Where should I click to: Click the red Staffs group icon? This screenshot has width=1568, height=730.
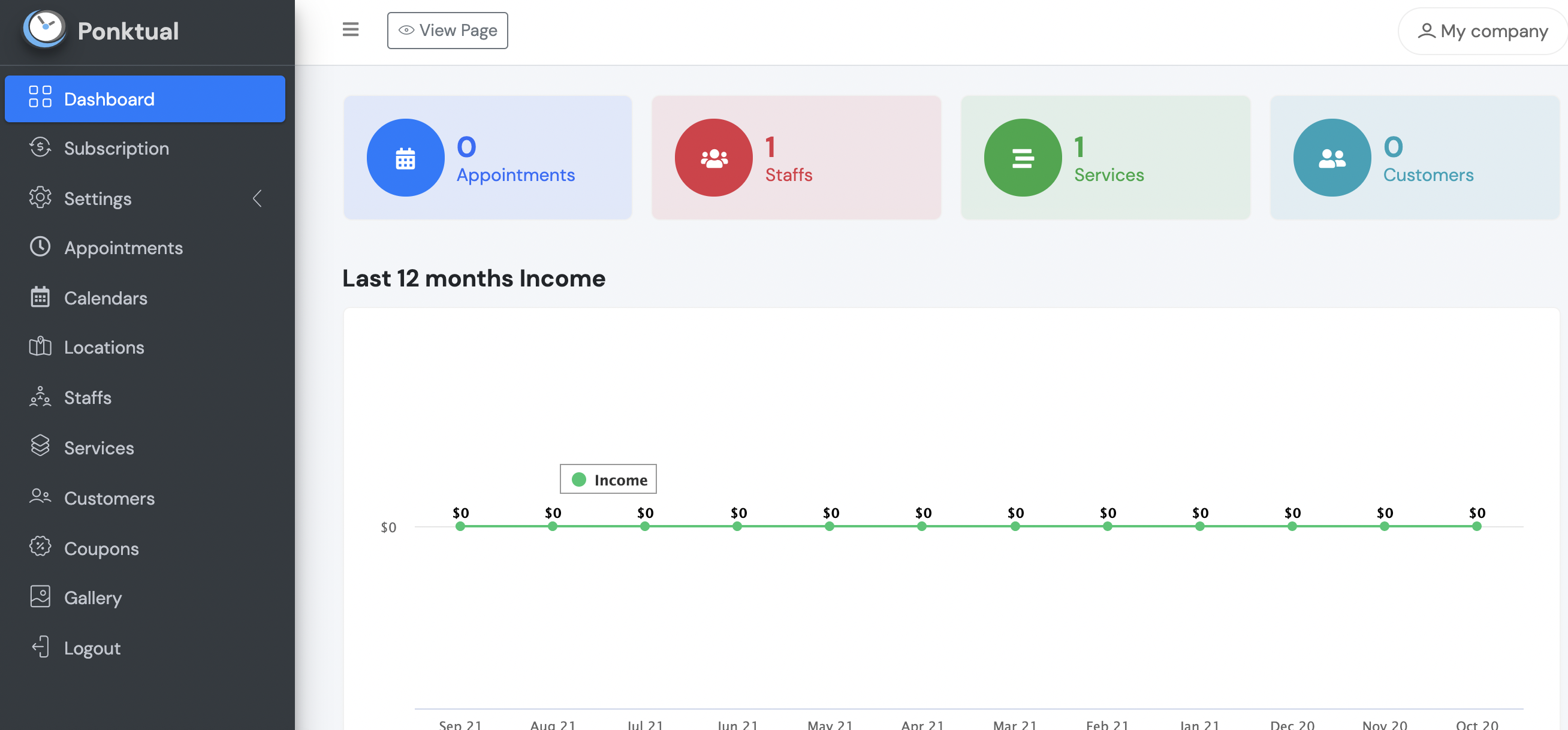(713, 158)
